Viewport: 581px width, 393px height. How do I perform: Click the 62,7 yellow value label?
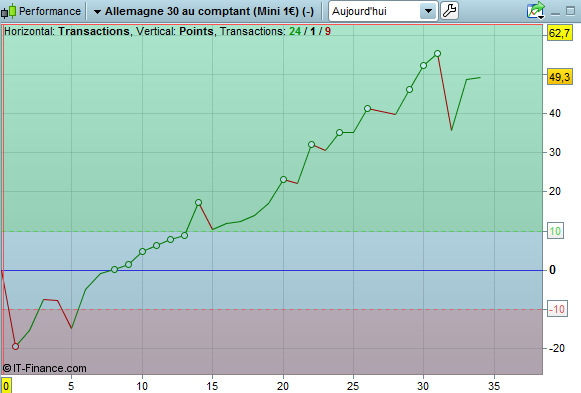[x=560, y=33]
